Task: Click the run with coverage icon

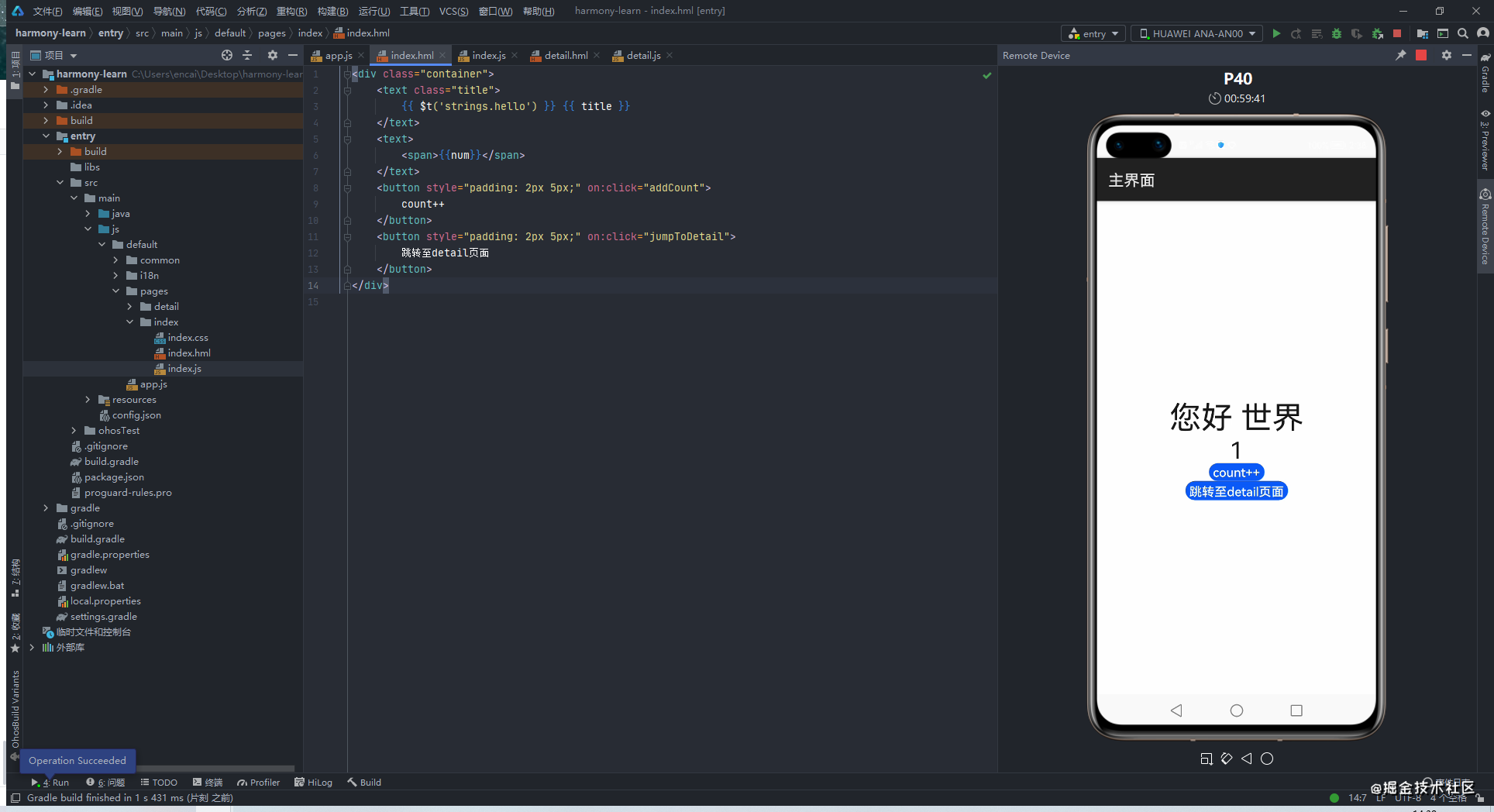Action: click(1357, 33)
